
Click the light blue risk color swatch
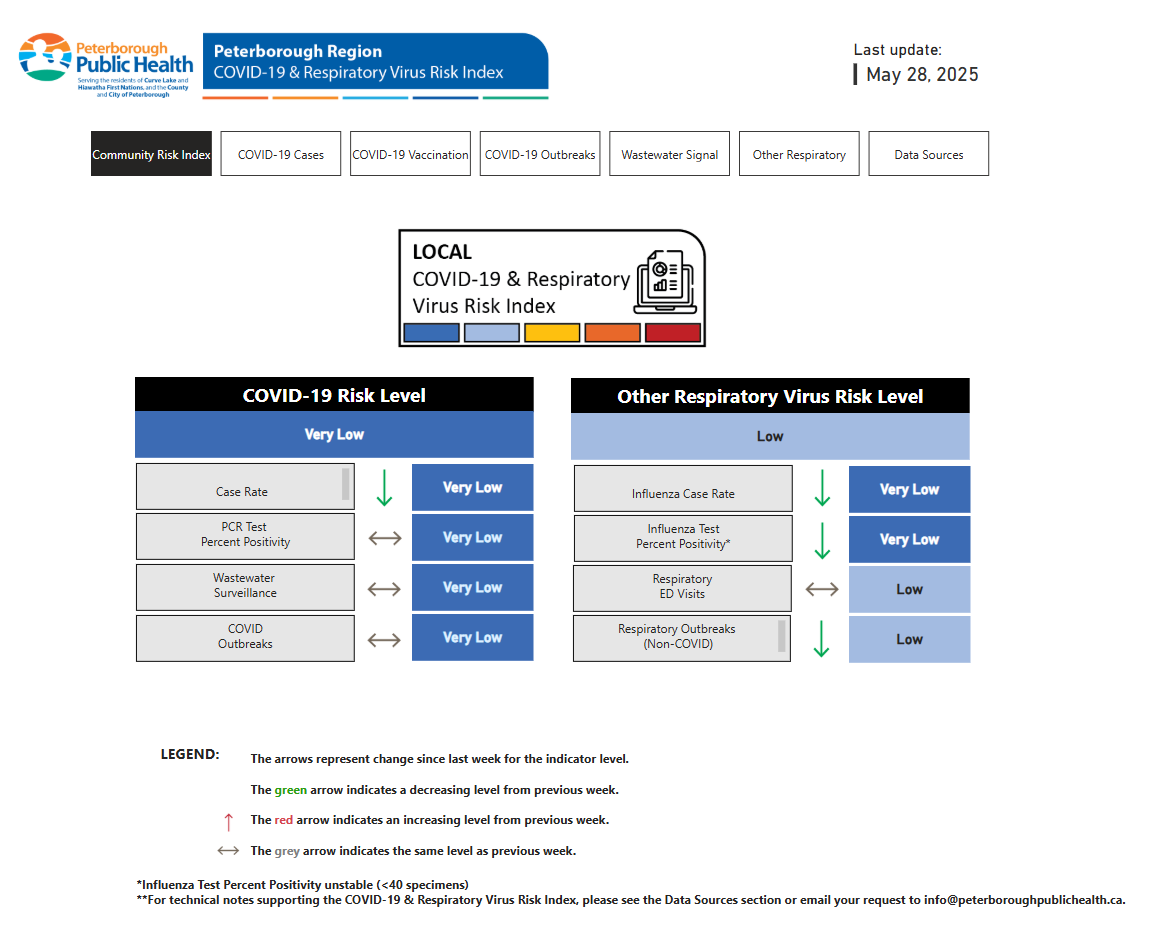coord(492,333)
